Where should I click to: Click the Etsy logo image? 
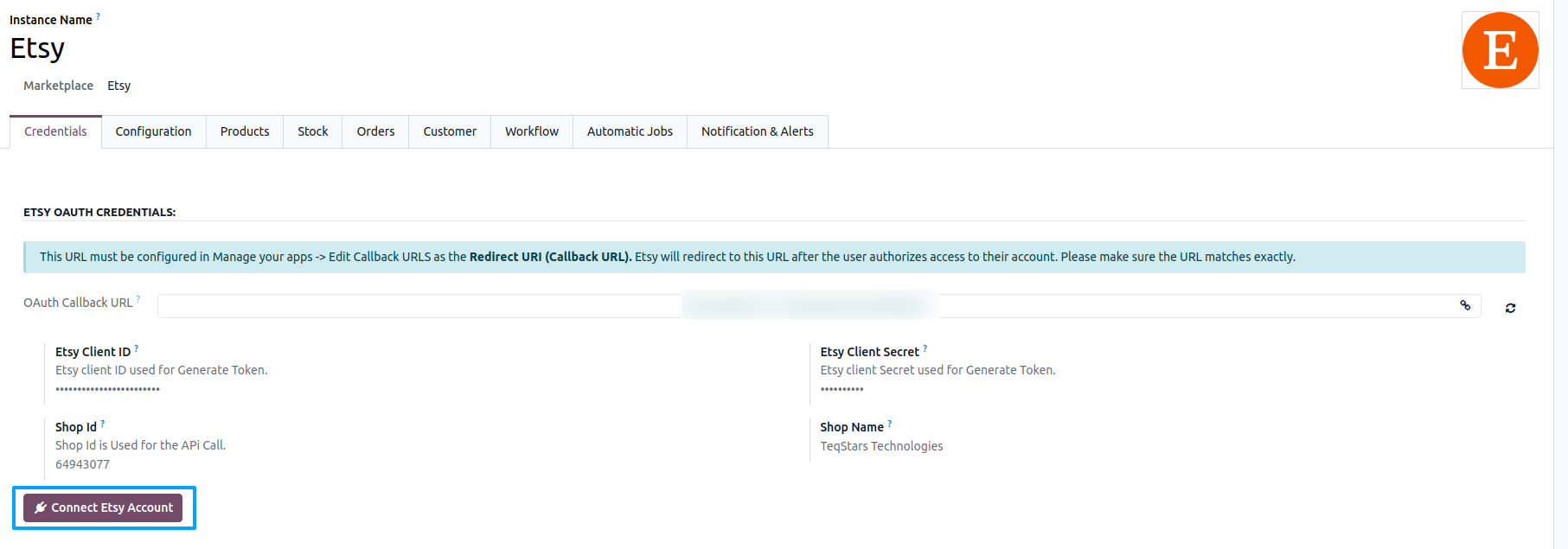1500,50
